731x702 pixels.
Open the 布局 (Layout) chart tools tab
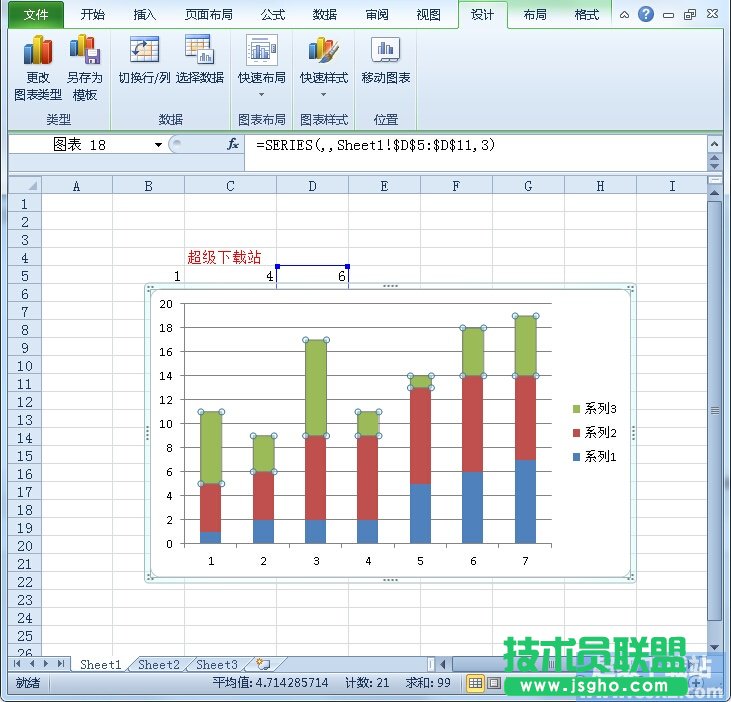click(535, 15)
